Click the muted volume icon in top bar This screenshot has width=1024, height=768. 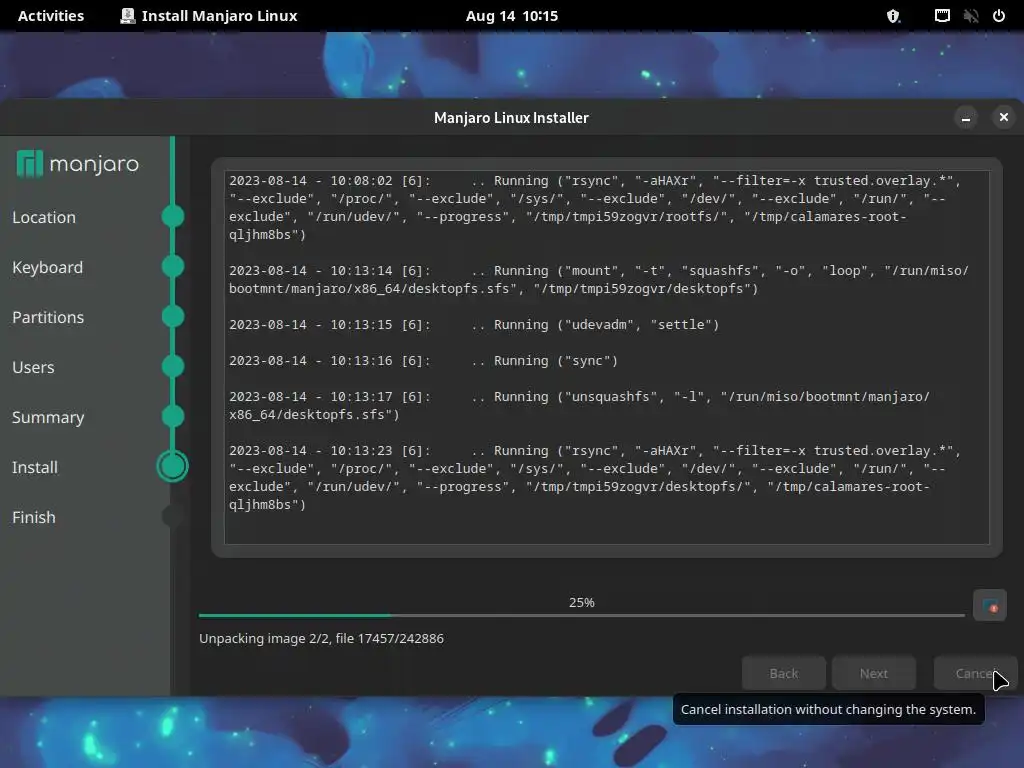click(970, 16)
